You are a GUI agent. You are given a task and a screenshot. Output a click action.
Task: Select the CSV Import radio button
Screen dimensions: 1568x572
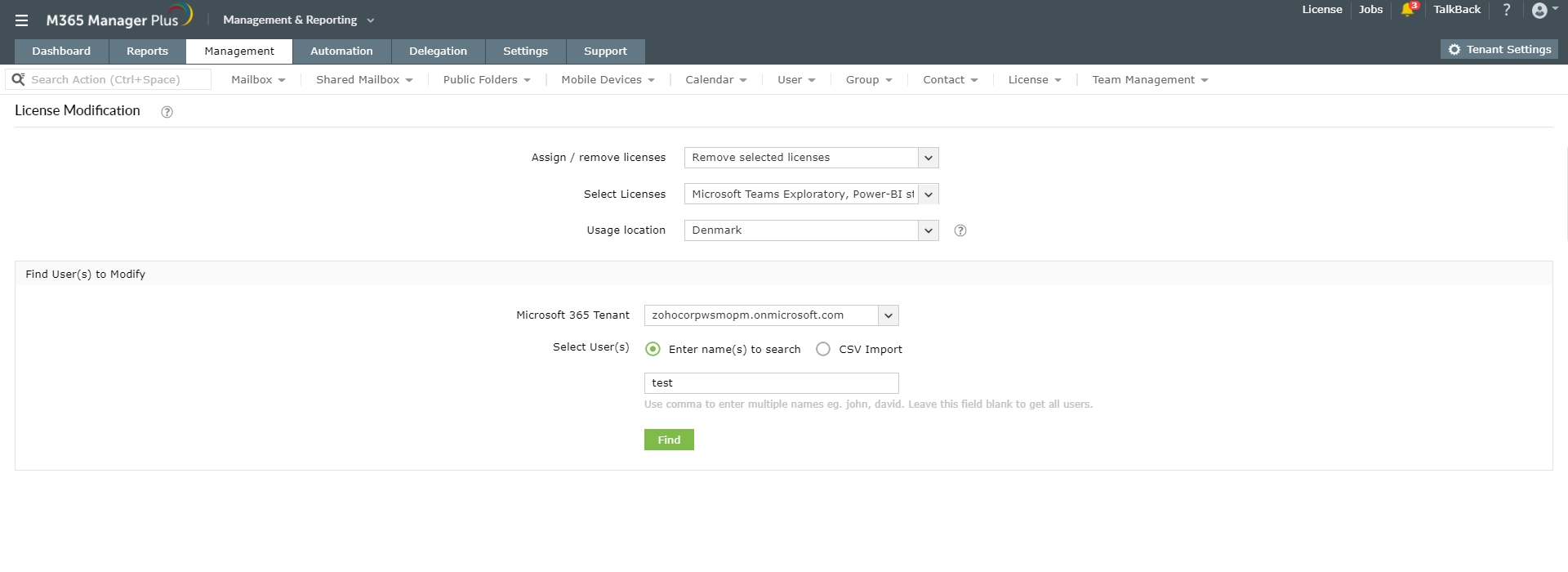[x=823, y=349]
